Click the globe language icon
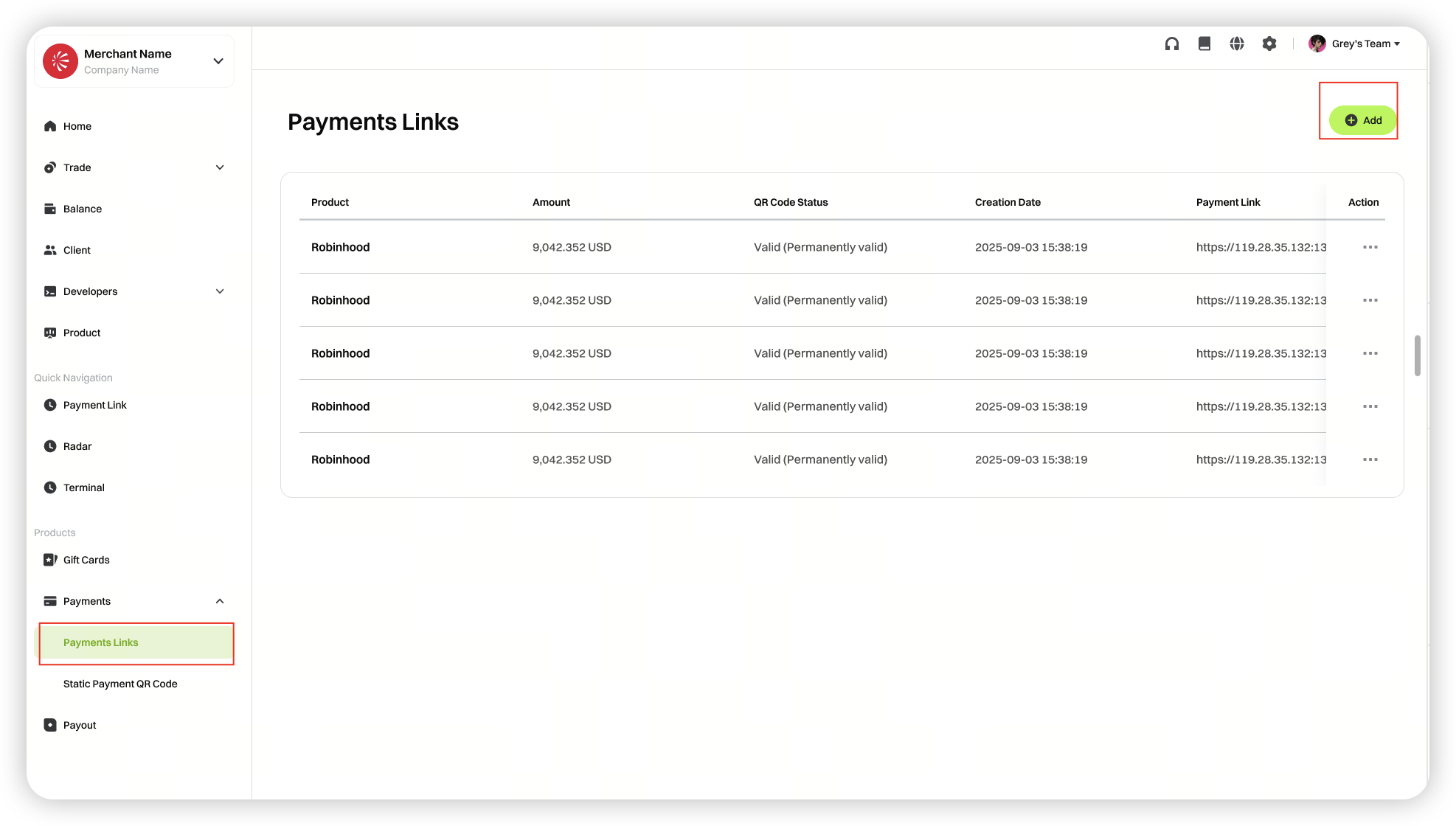Image resolution: width=1456 pixels, height=826 pixels. [1237, 44]
